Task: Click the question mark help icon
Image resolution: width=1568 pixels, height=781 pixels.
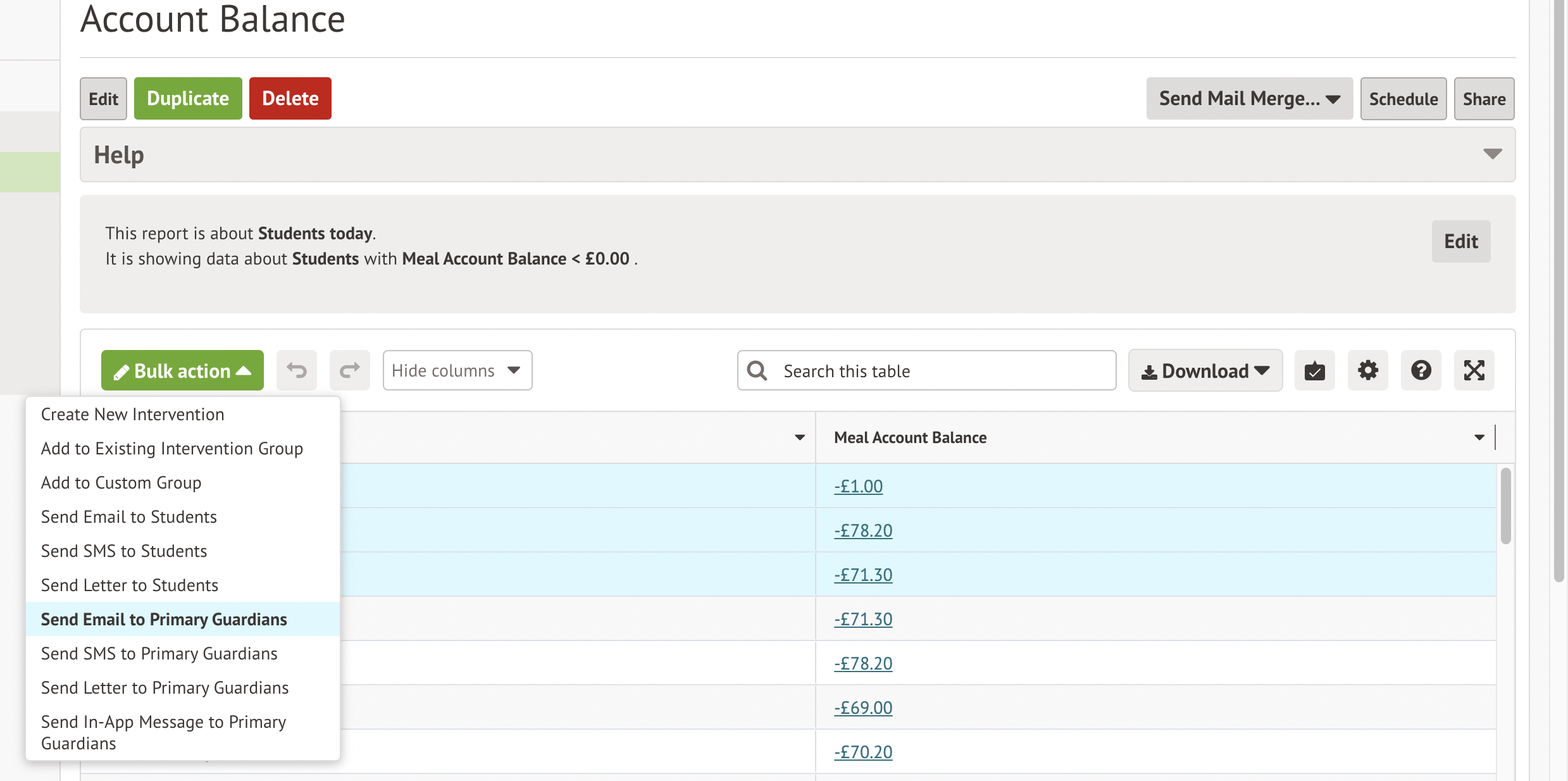Action: [1421, 370]
